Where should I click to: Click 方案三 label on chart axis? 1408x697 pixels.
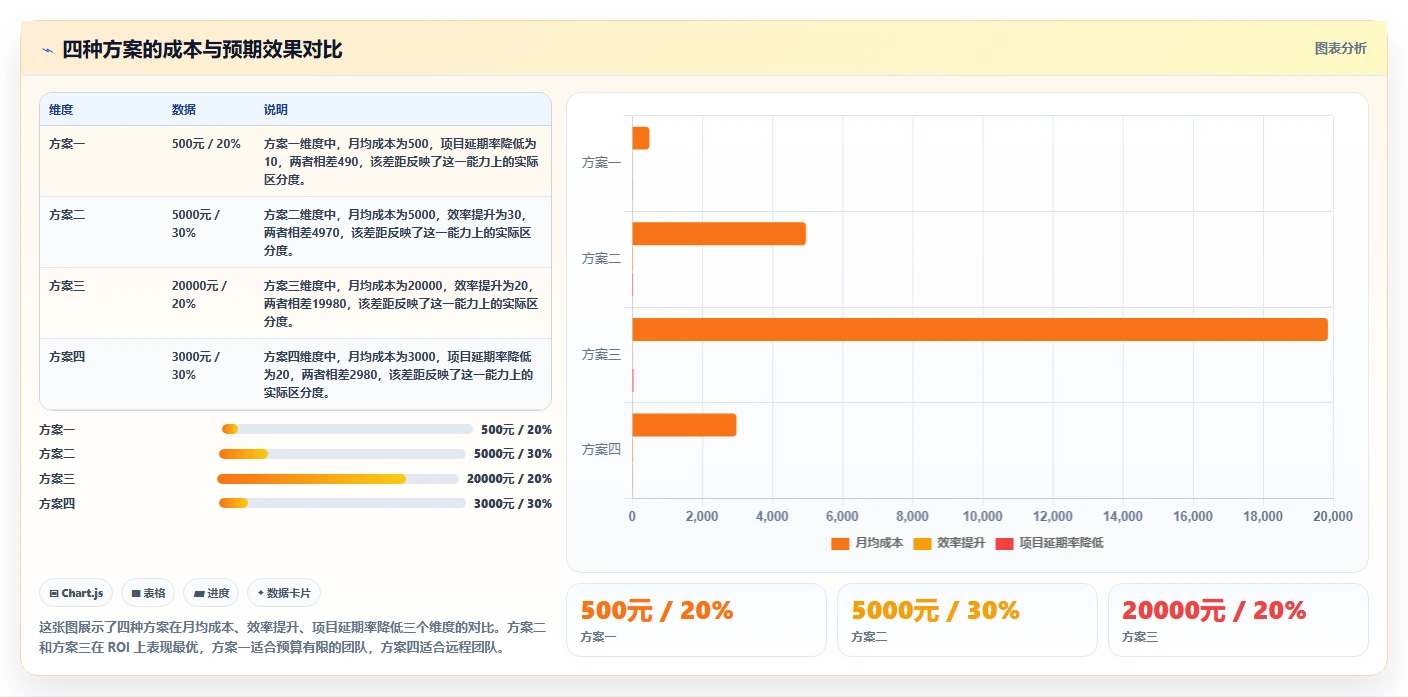601,355
